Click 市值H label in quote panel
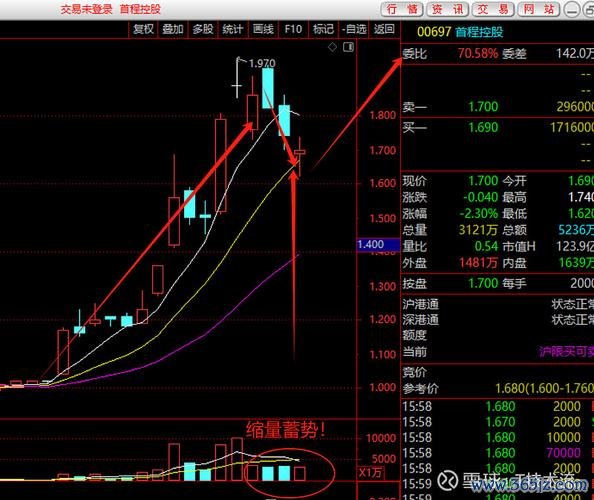Image resolution: width=594 pixels, height=500 pixels. click(519, 246)
